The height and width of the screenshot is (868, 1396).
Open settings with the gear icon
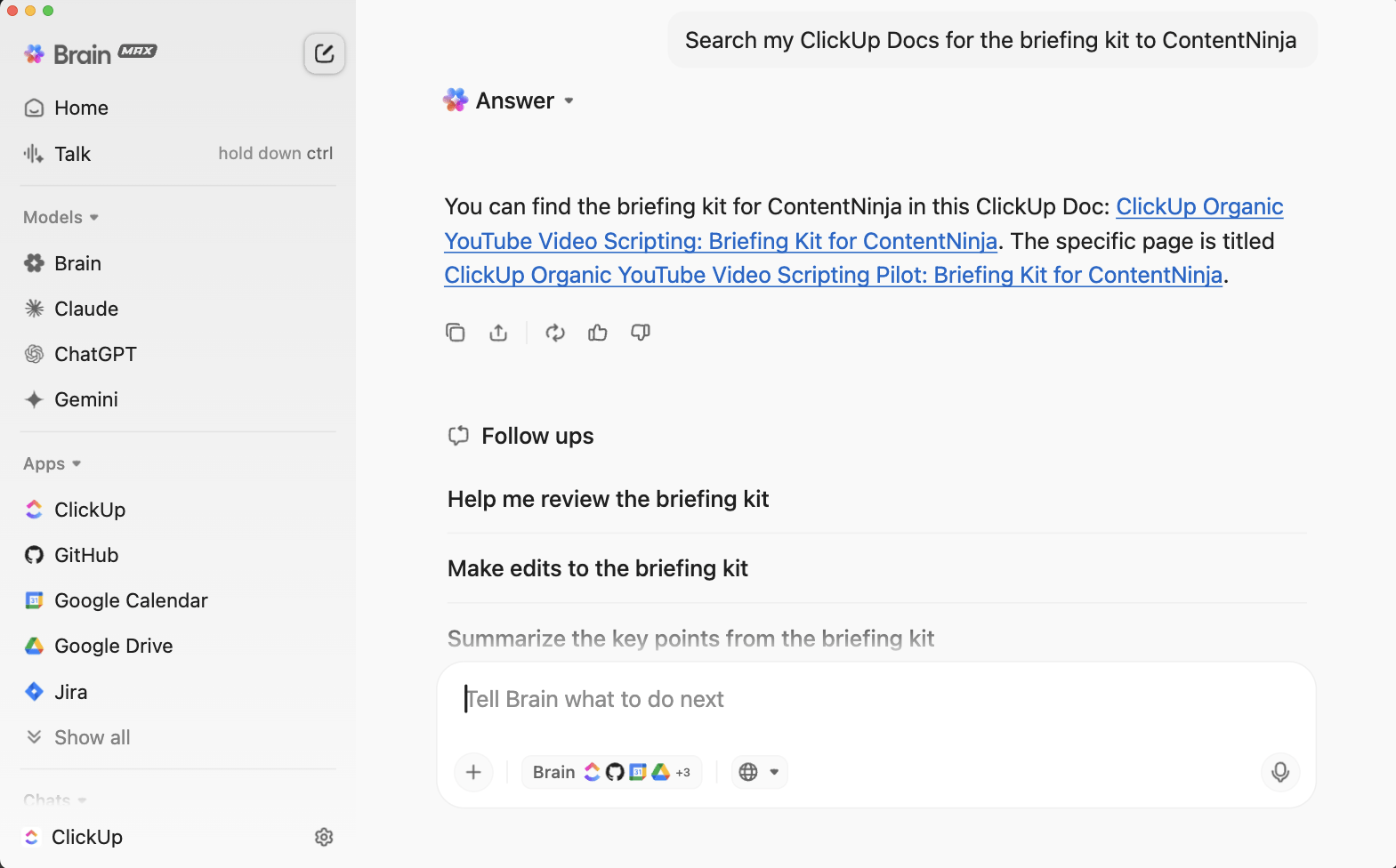pyautogui.click(x=324, y=837)
